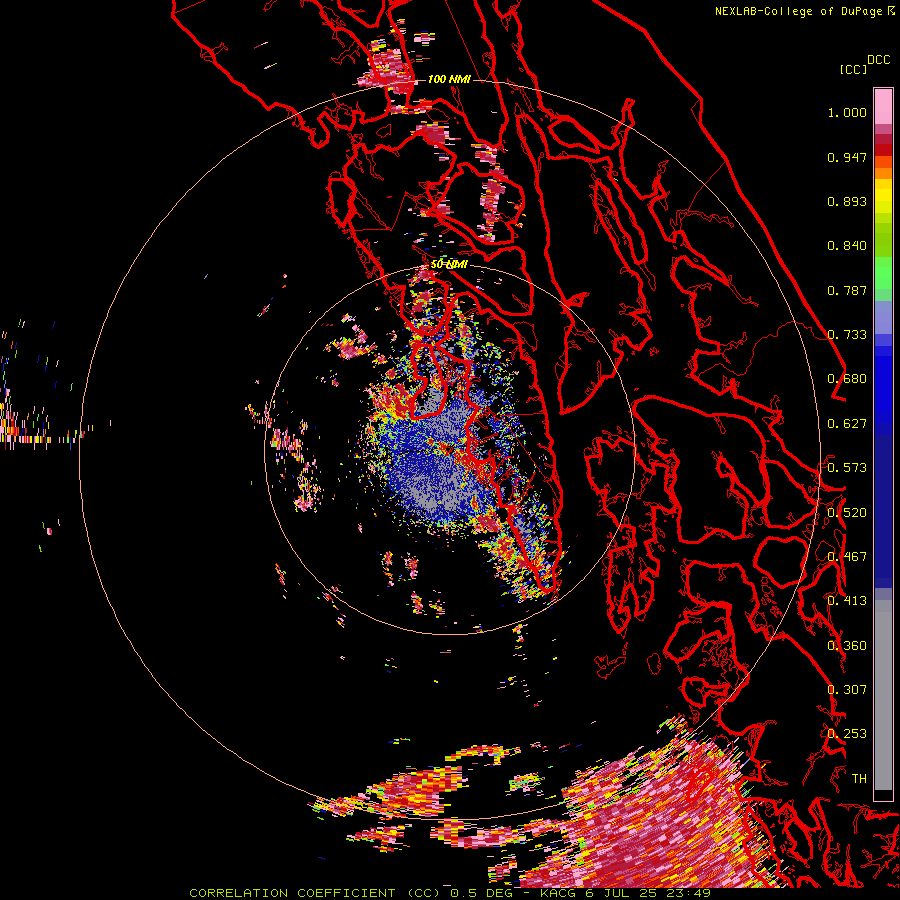Click the TH threshold label on the scale
Viewport: 900px width, 900px height.
point(859,779)
